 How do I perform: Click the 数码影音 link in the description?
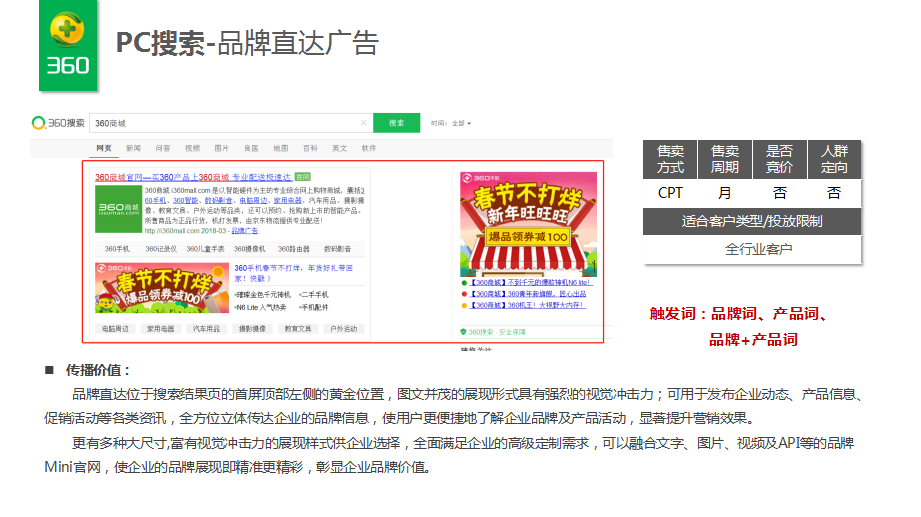pyautogui.click(x=219, y=200)
